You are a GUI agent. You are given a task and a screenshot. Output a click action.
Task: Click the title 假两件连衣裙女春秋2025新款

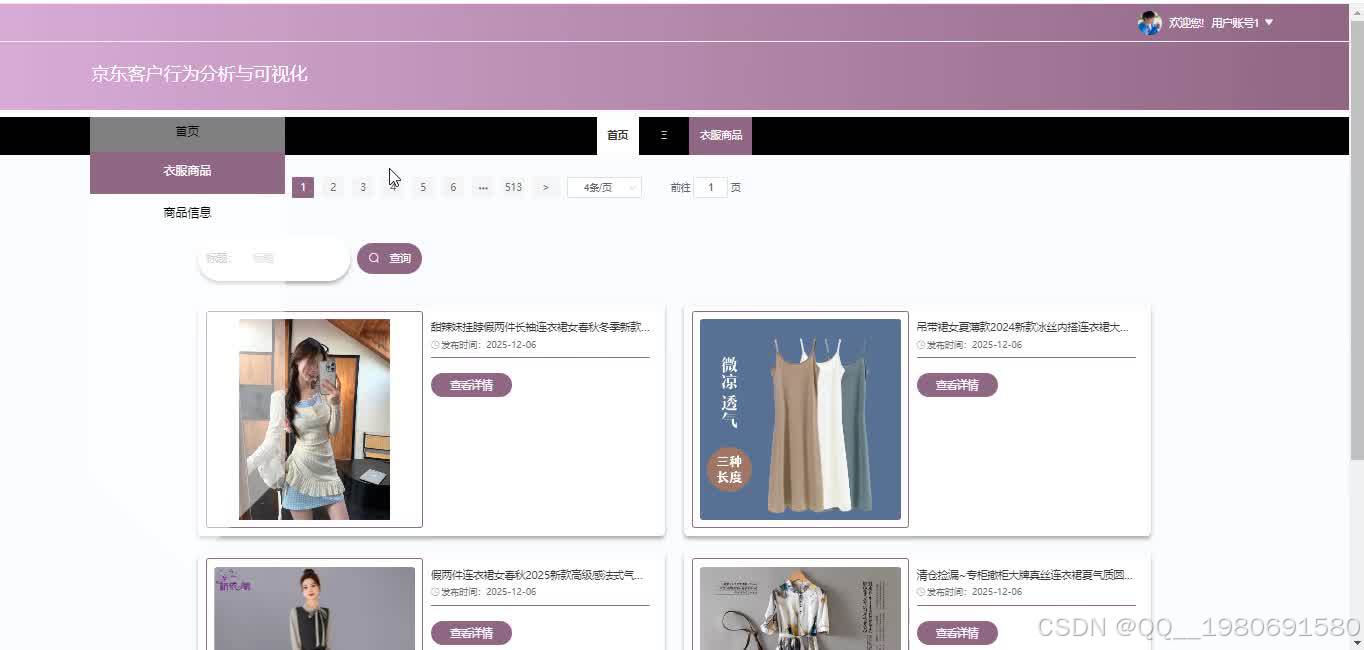537,575
